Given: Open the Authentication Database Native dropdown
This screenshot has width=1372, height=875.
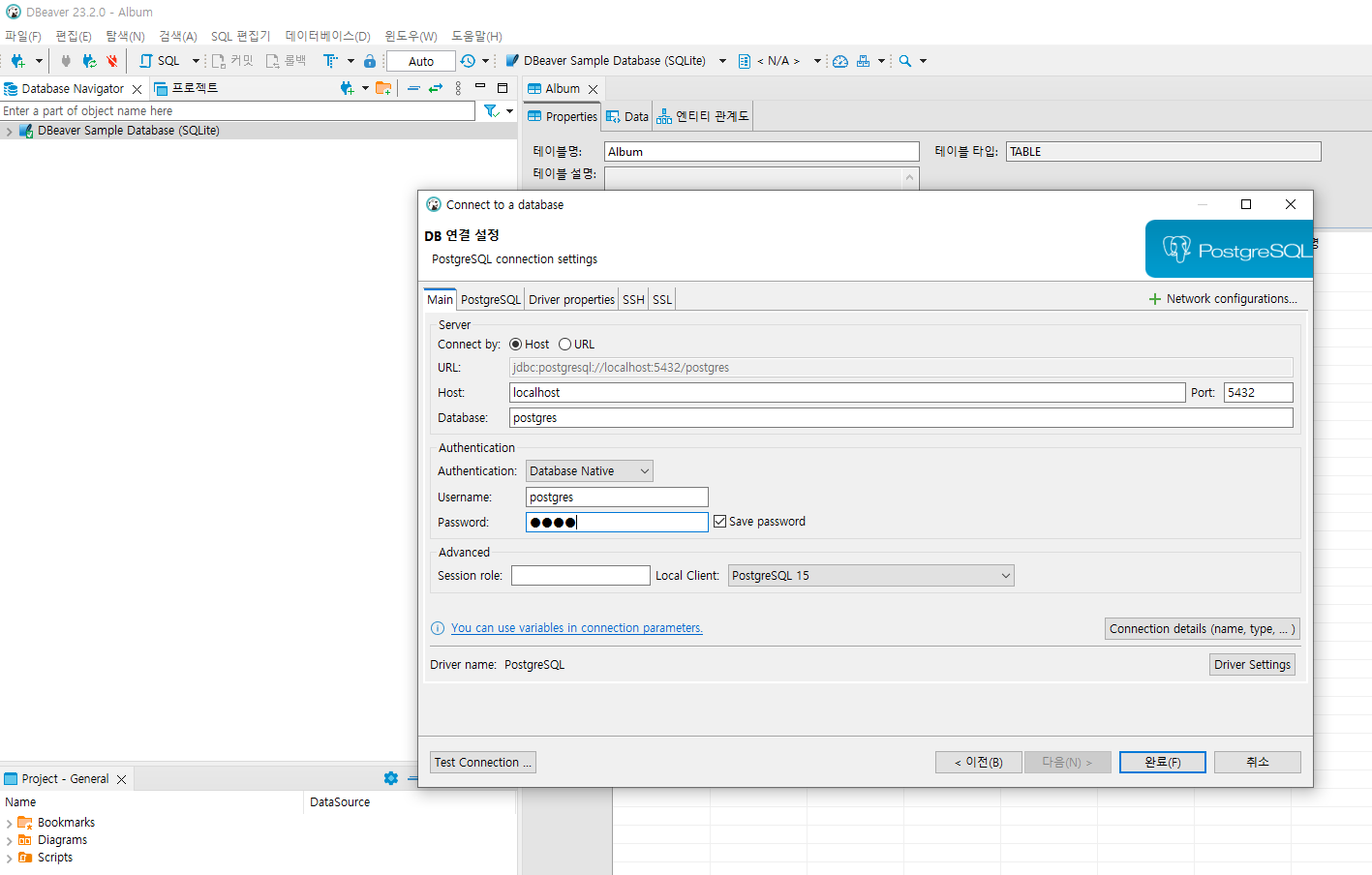Looking at the screenshot, I should pos(590,471).
